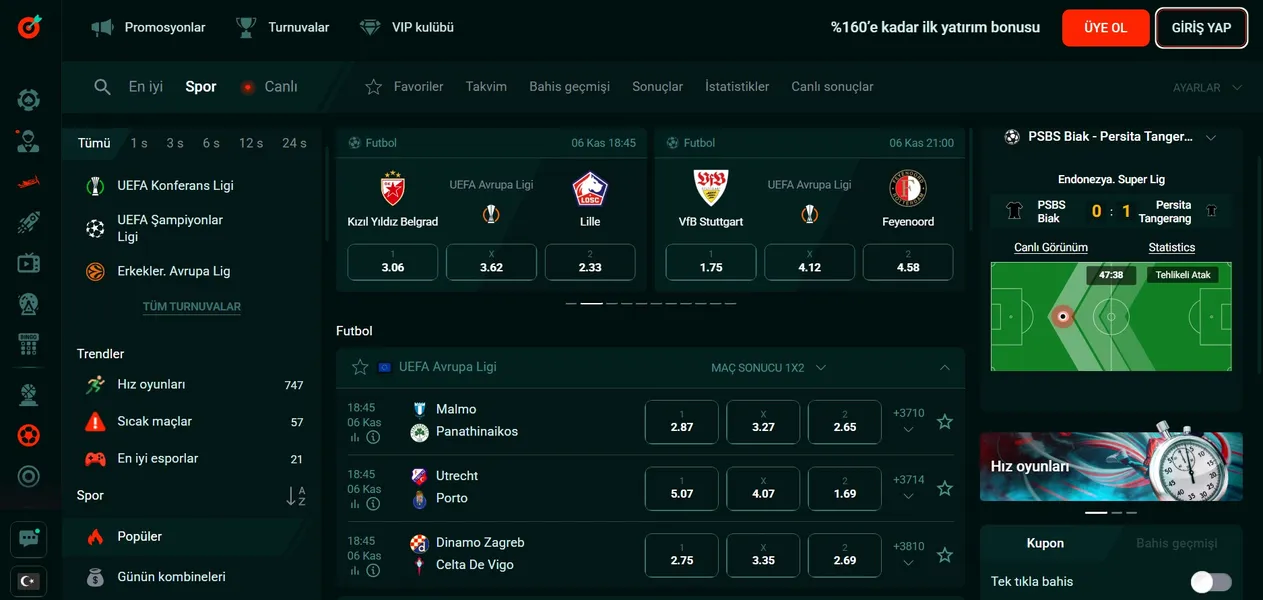Open statistics bars icon for Utrecht match

354,504
